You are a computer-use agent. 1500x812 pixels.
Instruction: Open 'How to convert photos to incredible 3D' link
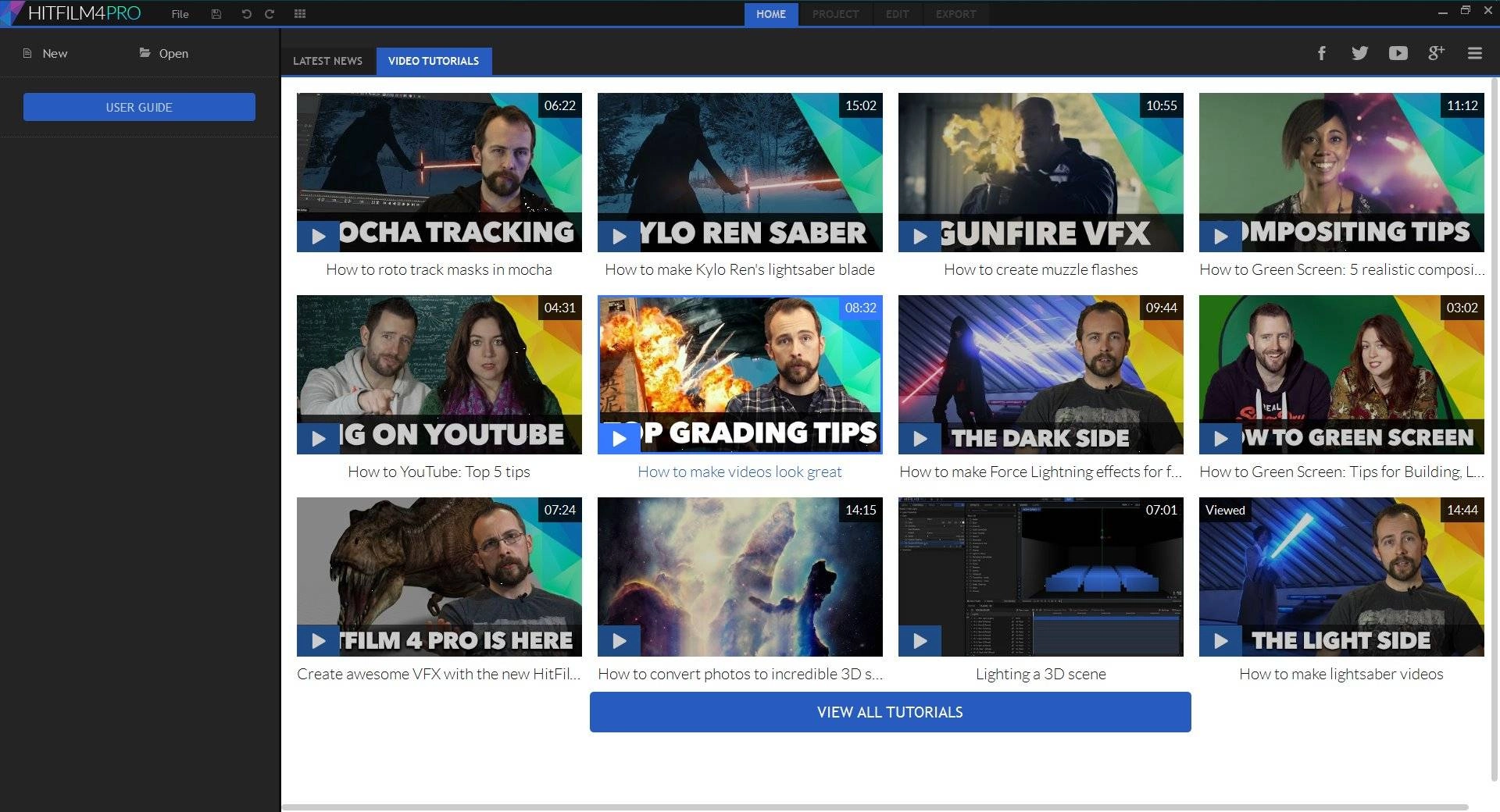click(x=740, y=674)
